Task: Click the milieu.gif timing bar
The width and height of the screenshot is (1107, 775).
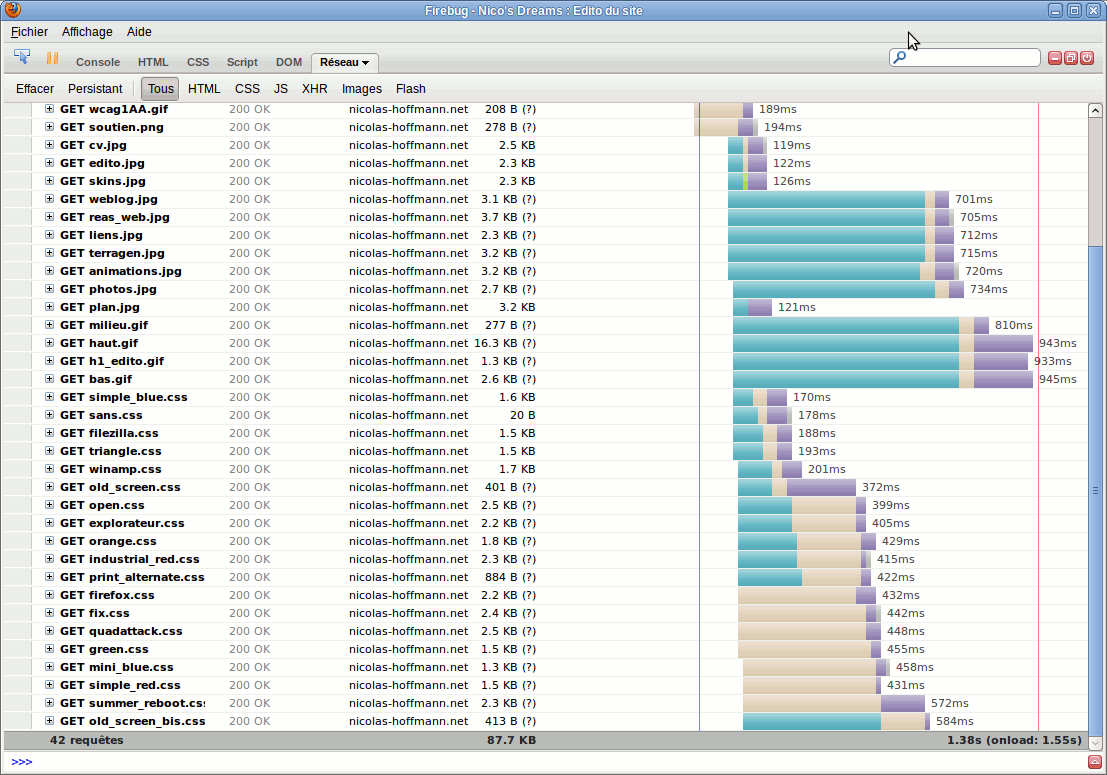Action: (861, 325)
